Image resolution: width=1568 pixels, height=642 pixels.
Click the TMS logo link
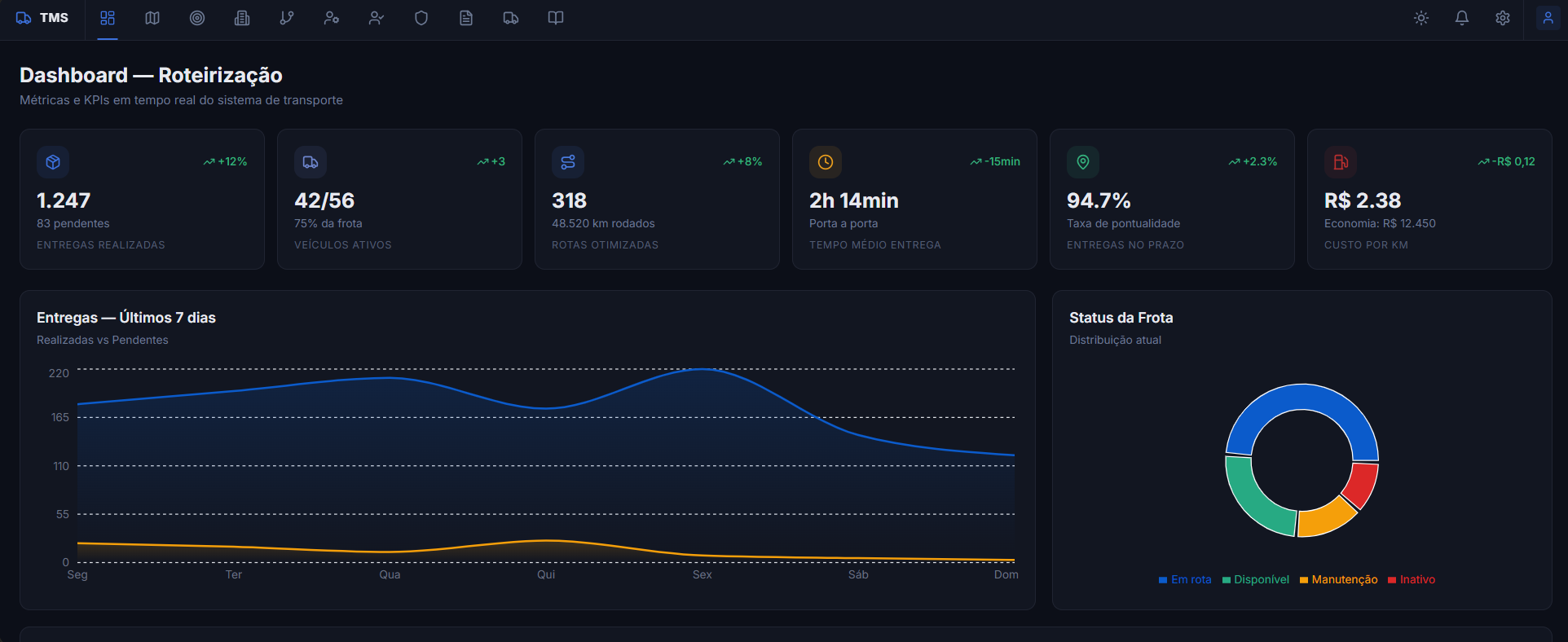[x=42, y=18]
